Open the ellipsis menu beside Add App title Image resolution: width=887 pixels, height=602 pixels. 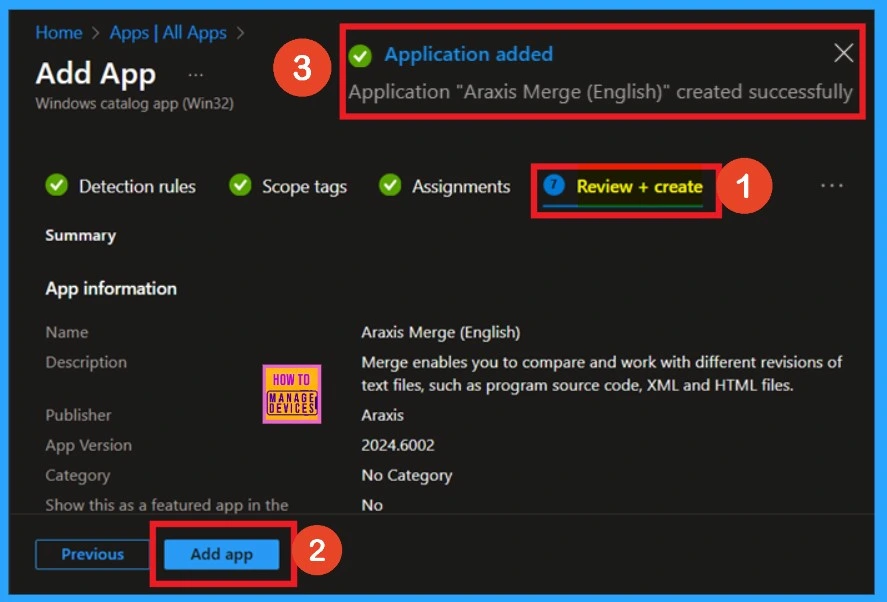click(196, 74)
